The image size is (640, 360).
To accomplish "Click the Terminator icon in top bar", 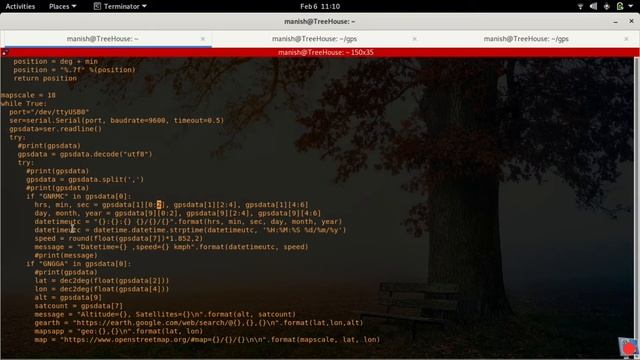I will coord(97,6).
